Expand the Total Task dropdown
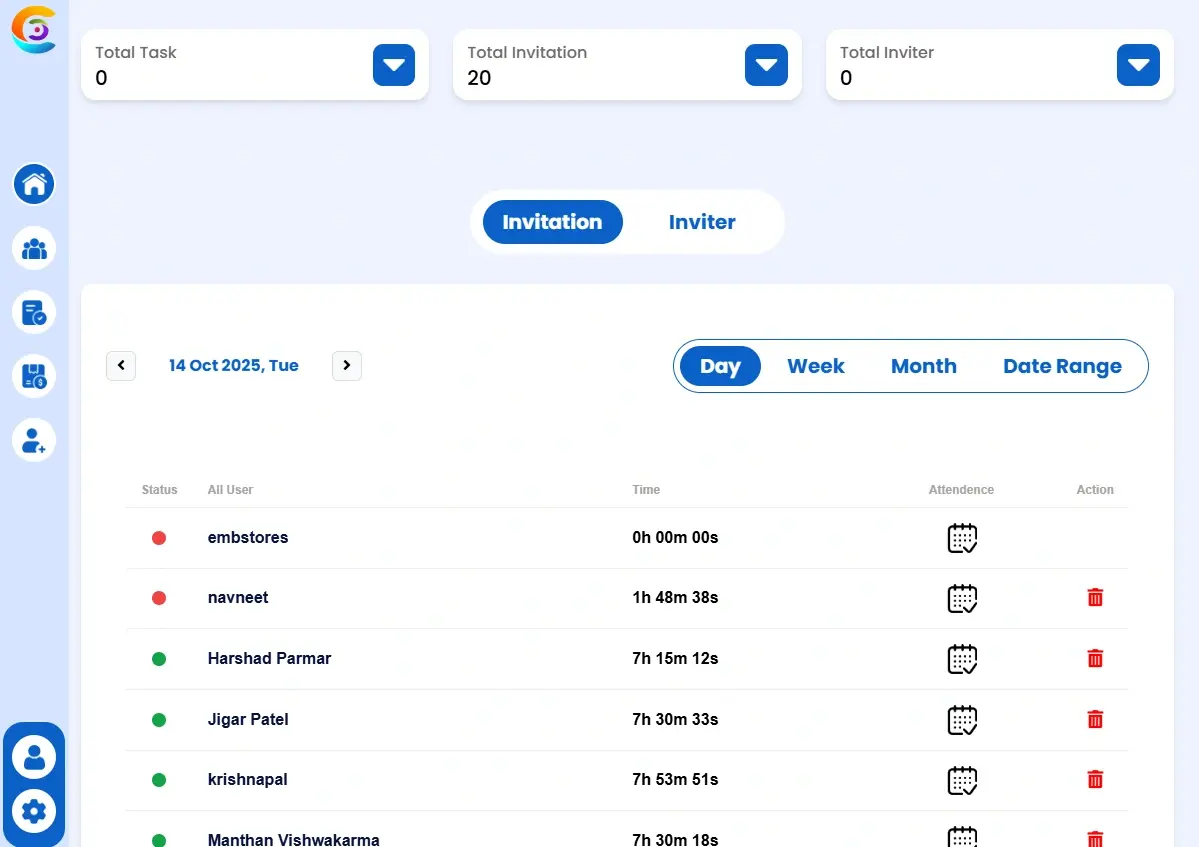This screenshot has width=1199, height=847. [x=393, y=64]
